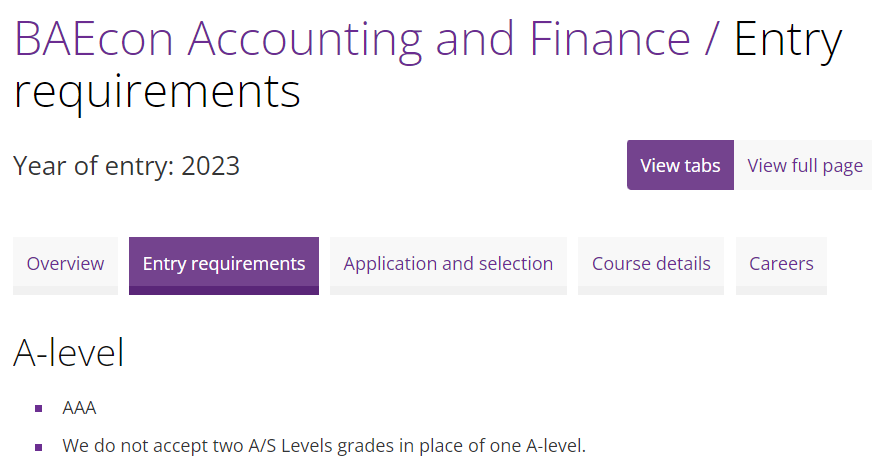Switch to the Careers tab
Image resolution: width=872 pixels, height=470 pixels.
[781, 264]
